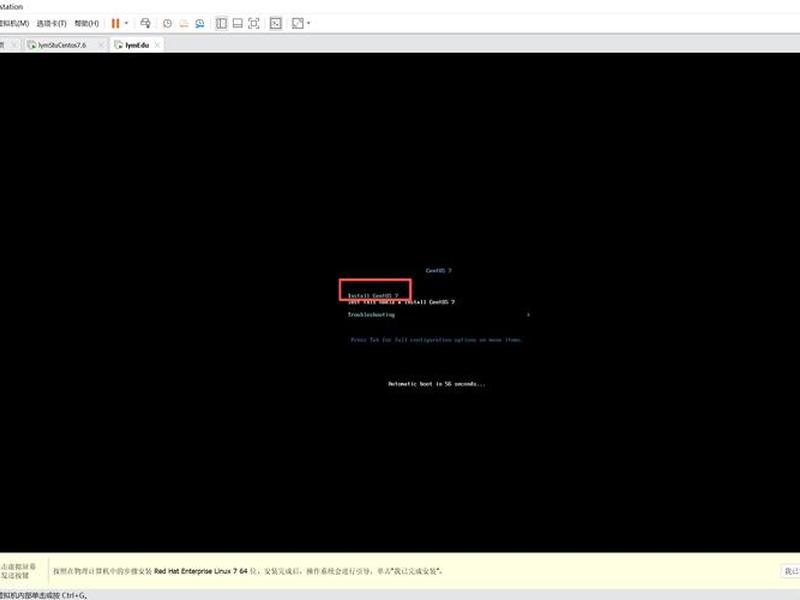Expand the power options dropdown arrow
This screenshot has width=800, height=600.
tap(127, 23)
